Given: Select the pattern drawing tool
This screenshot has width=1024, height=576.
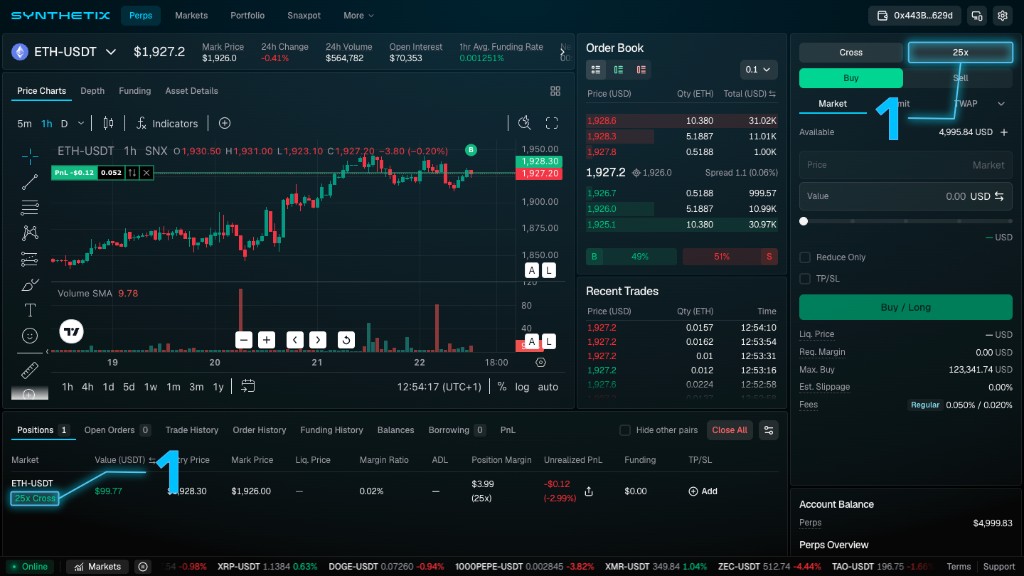Looking at the screenshot, I should pyautogui.click(x=29, y=233).
